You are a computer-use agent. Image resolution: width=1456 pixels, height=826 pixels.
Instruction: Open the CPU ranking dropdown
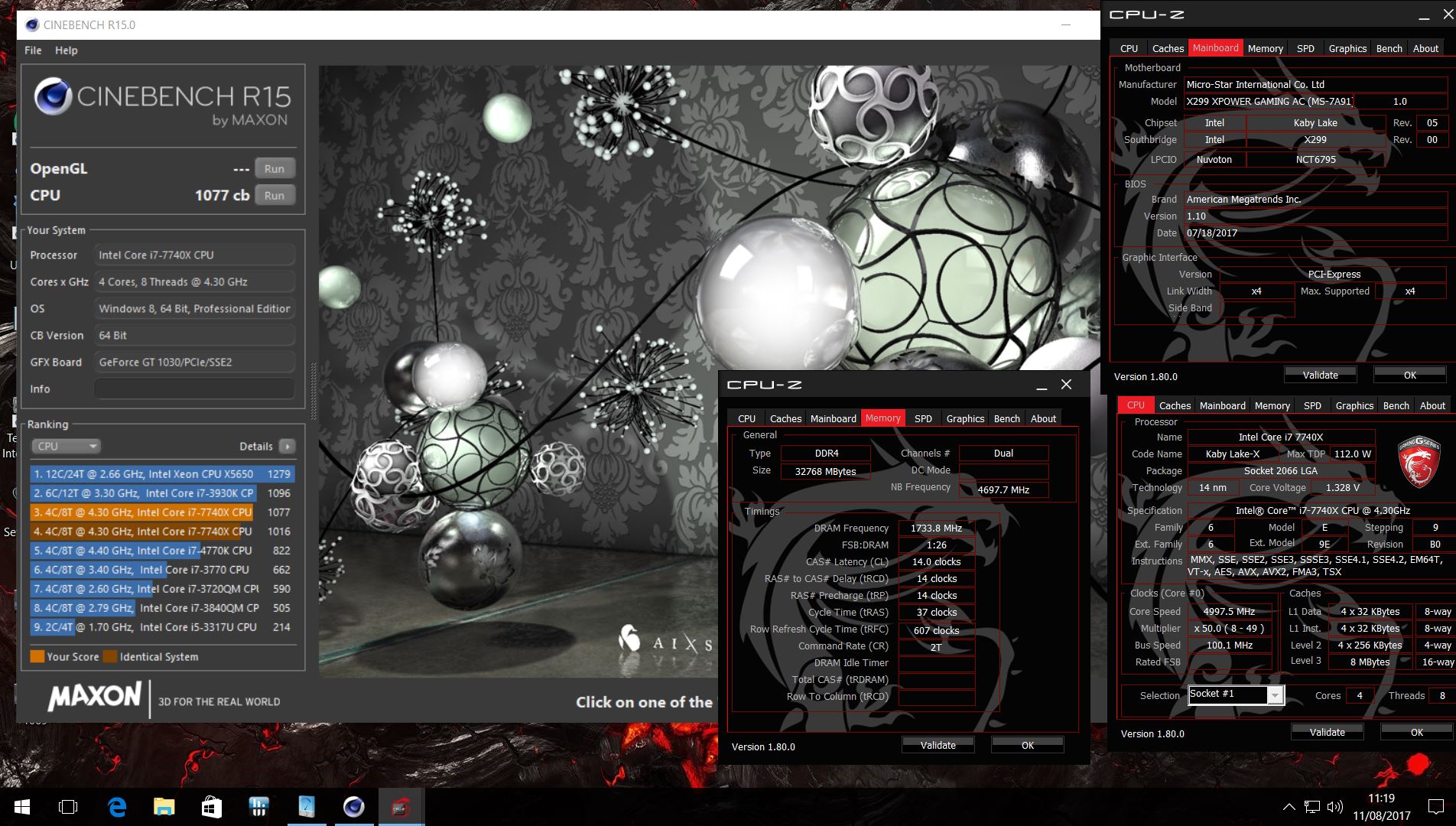click(x=66, y=446)
